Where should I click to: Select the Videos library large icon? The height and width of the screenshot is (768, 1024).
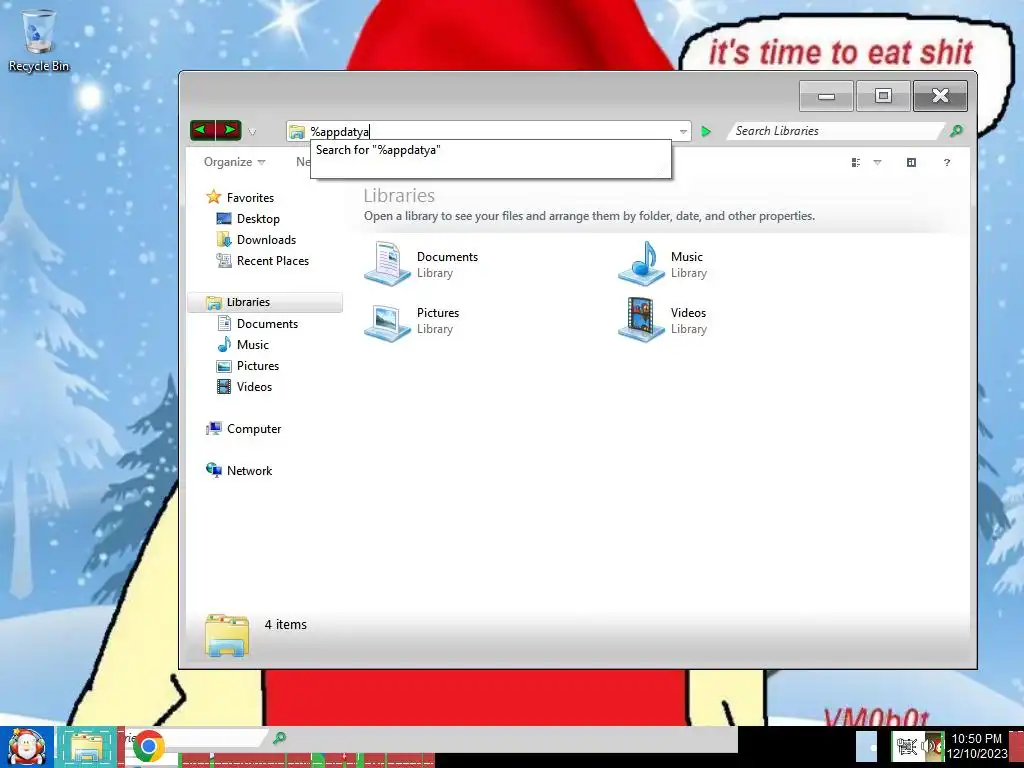[641, 319]
